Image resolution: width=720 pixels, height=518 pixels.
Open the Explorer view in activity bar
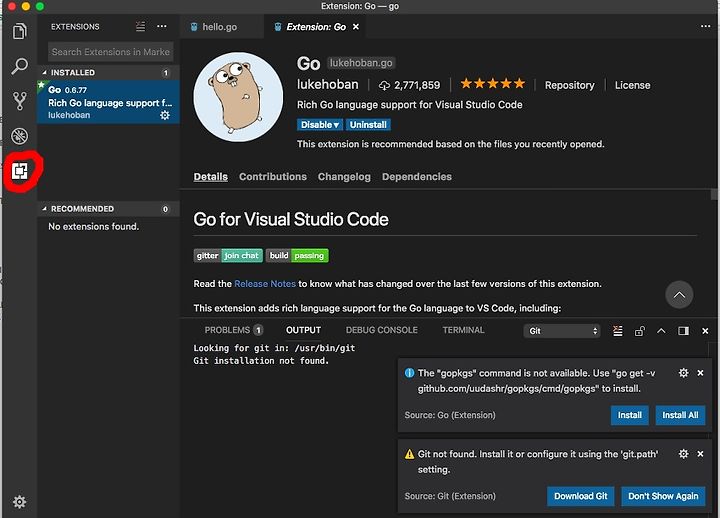[19, 31]
